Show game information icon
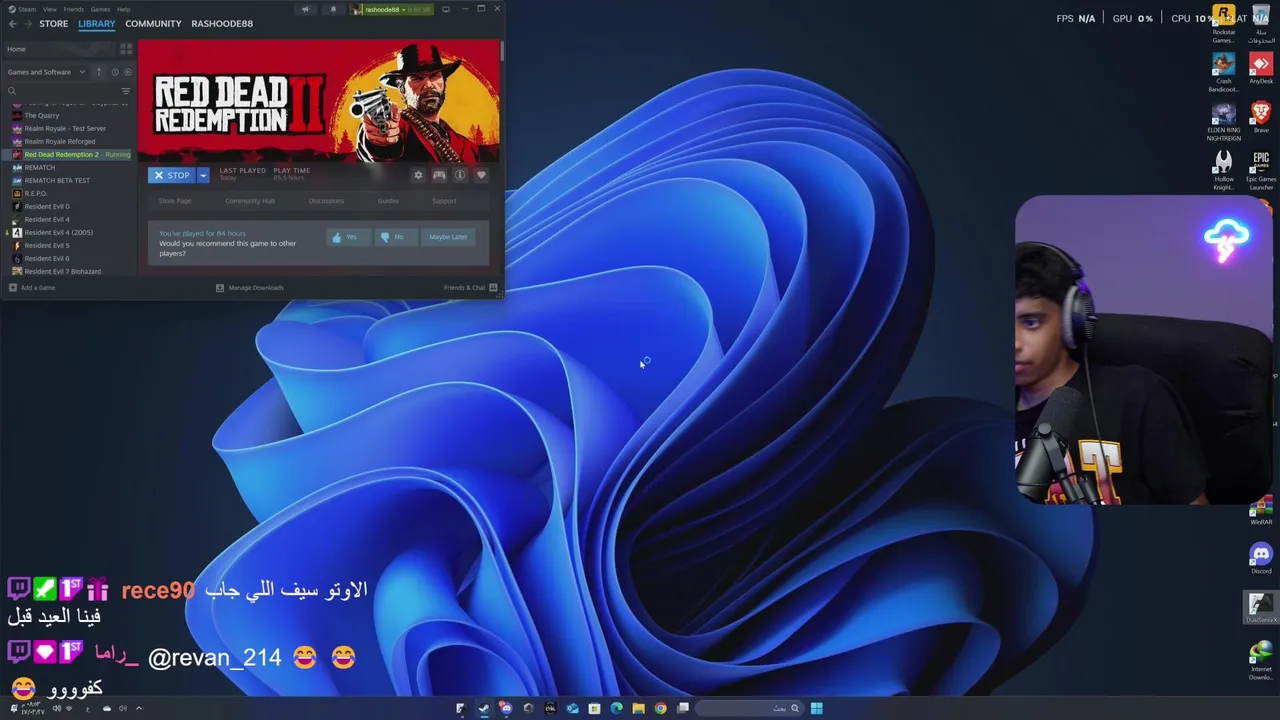 coord(460,175)
